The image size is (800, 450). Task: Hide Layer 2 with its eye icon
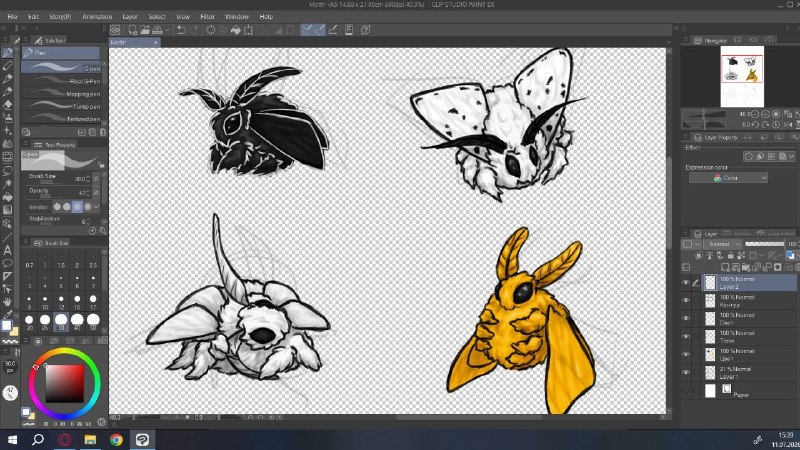tap(686, 283)
